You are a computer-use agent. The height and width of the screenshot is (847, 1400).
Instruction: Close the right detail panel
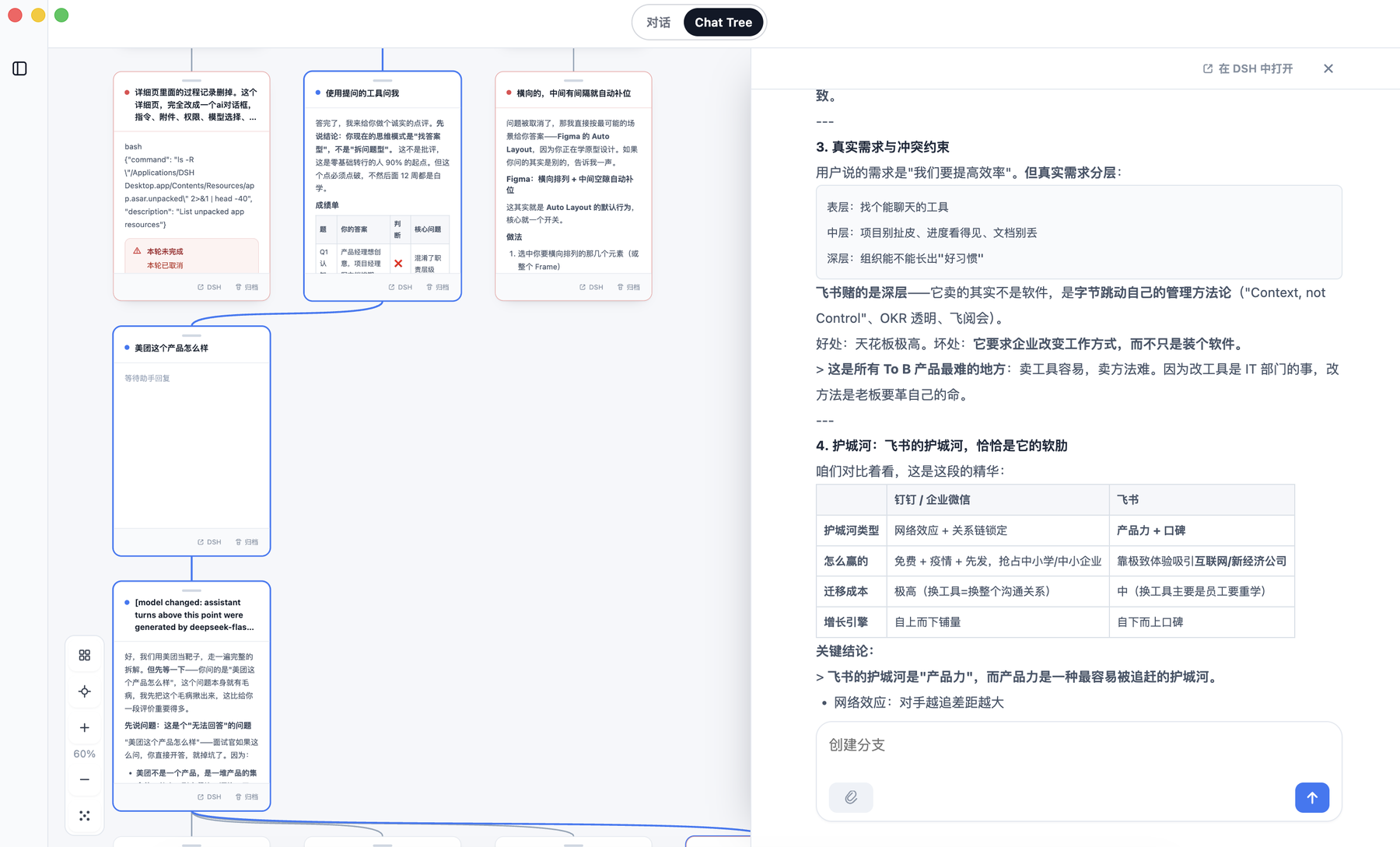pos(1328,68)
